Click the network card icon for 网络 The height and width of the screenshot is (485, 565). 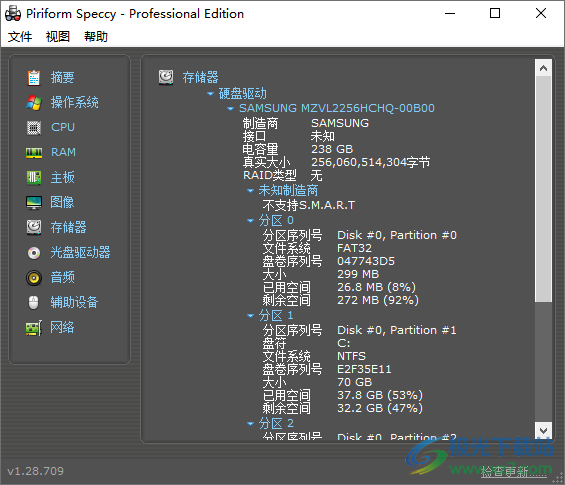tap(34, 328)
